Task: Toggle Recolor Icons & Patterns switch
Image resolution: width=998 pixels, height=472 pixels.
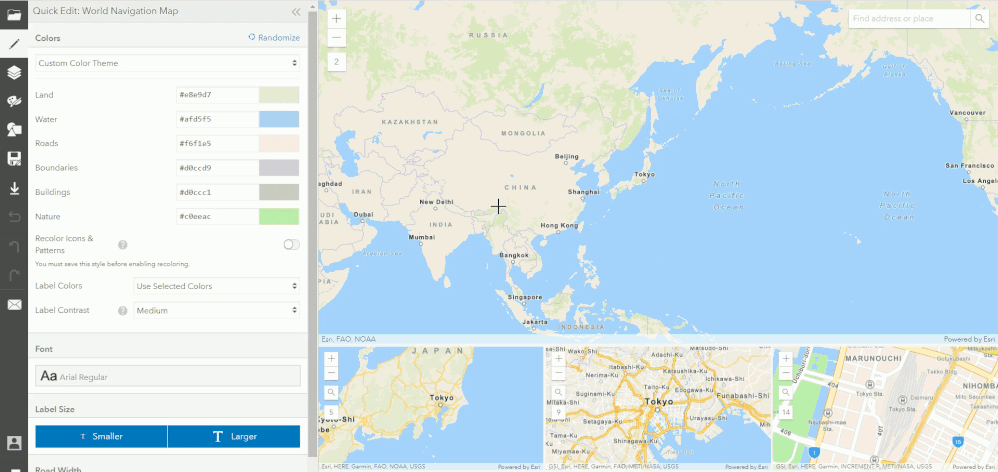Action: (x=292, y=244)
